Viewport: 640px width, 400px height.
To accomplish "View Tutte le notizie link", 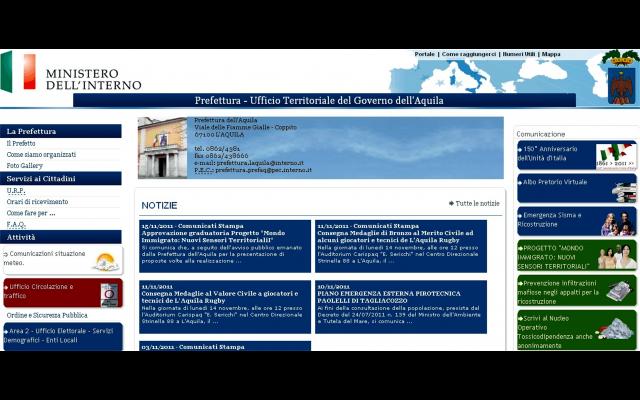I will pos(474,204).
